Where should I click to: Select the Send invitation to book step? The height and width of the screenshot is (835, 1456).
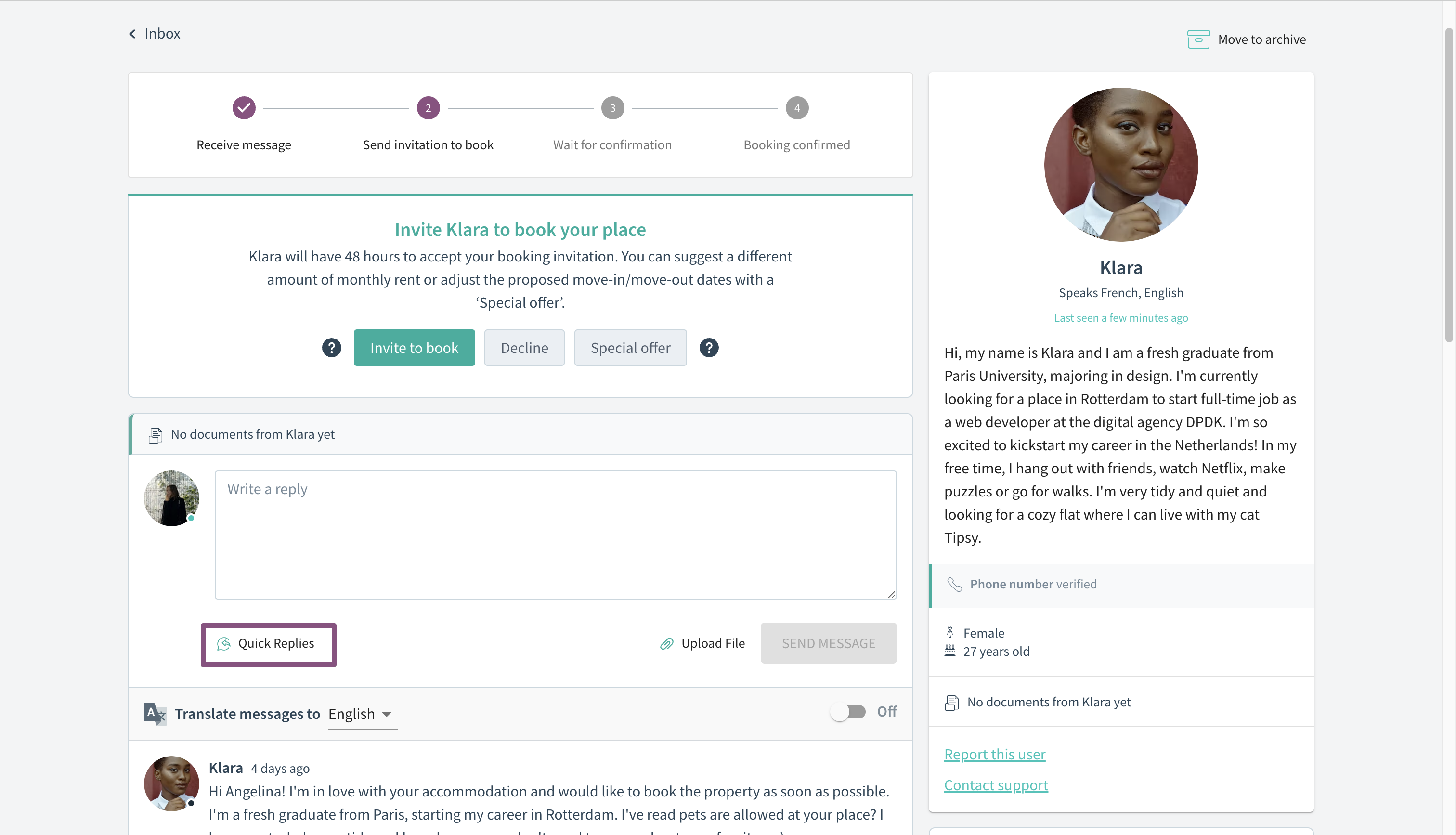click(428, 108)
